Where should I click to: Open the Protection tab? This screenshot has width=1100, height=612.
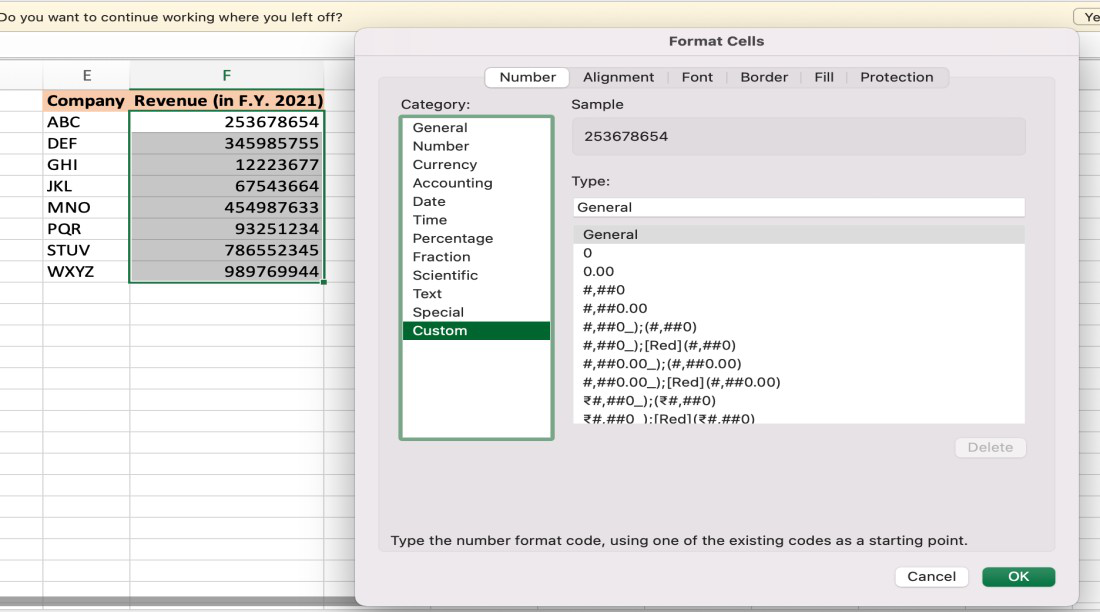tap(897, 77)
